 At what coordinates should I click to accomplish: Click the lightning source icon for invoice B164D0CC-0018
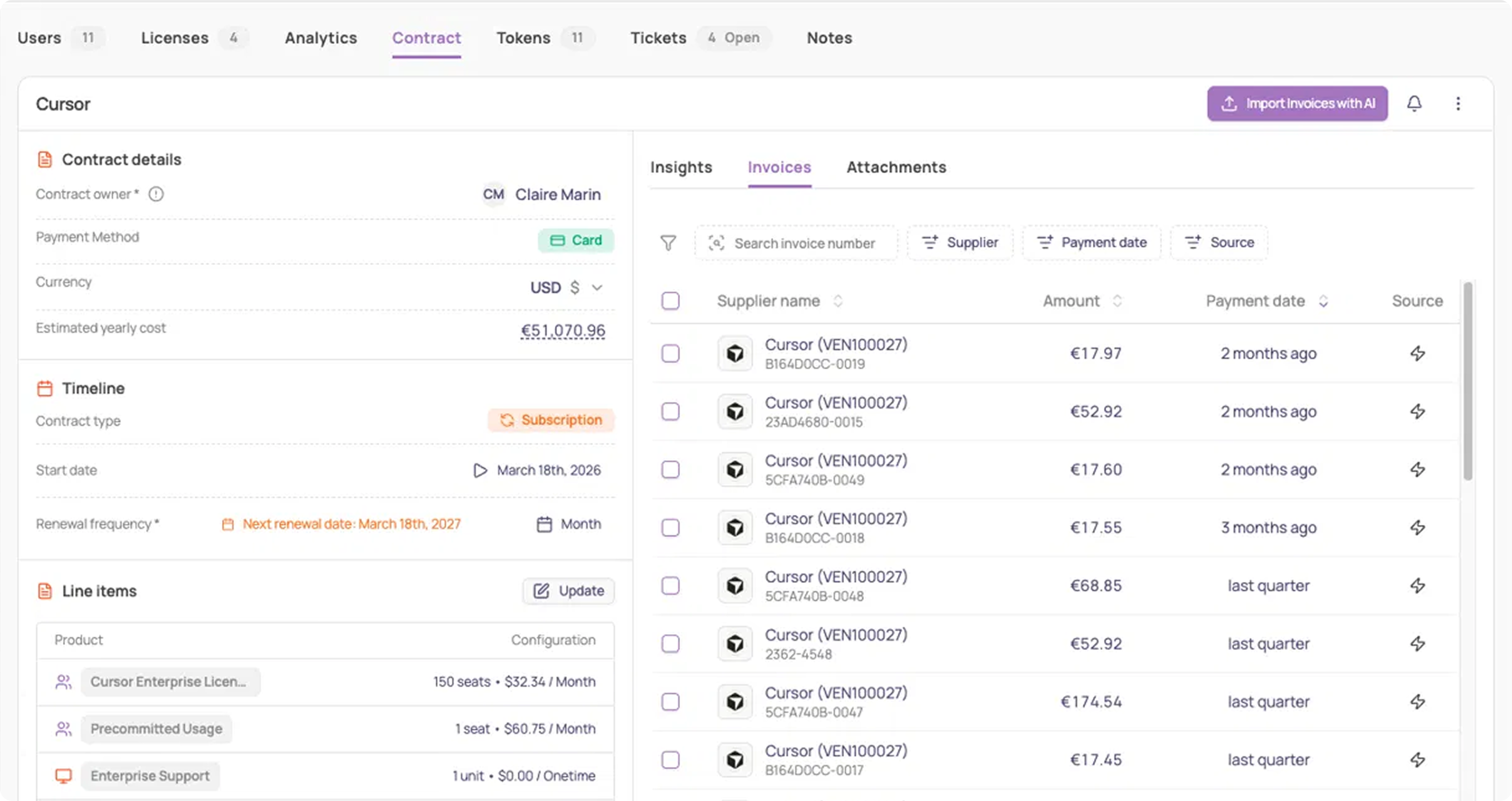point(1418,527)
